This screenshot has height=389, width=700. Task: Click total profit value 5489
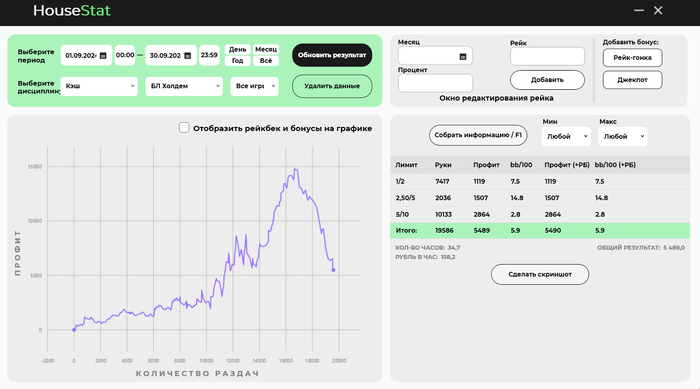click(482, 230)
